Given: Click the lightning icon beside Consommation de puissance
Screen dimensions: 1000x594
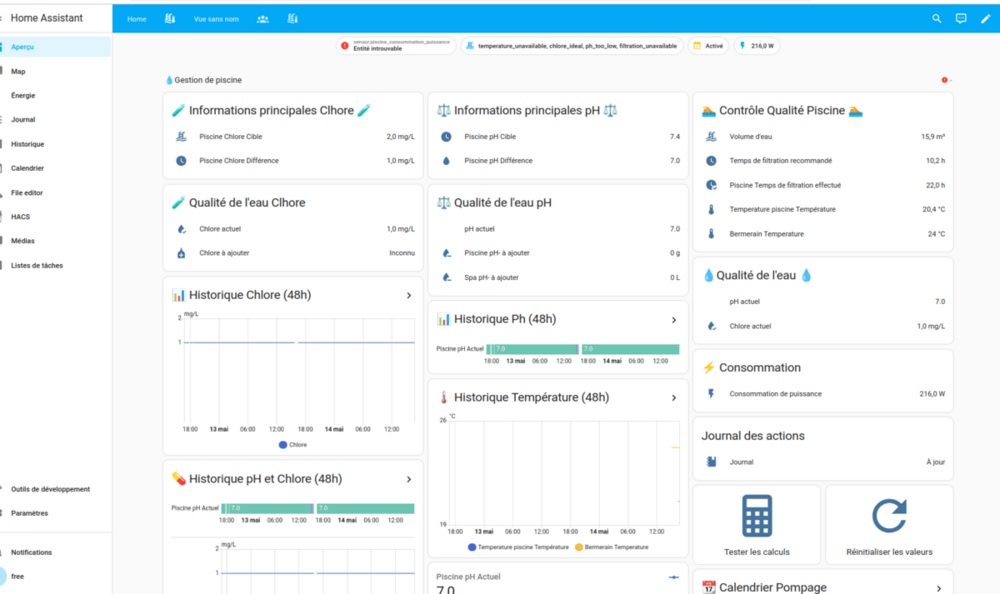Looking at the screenshot, I should [711, 394].
